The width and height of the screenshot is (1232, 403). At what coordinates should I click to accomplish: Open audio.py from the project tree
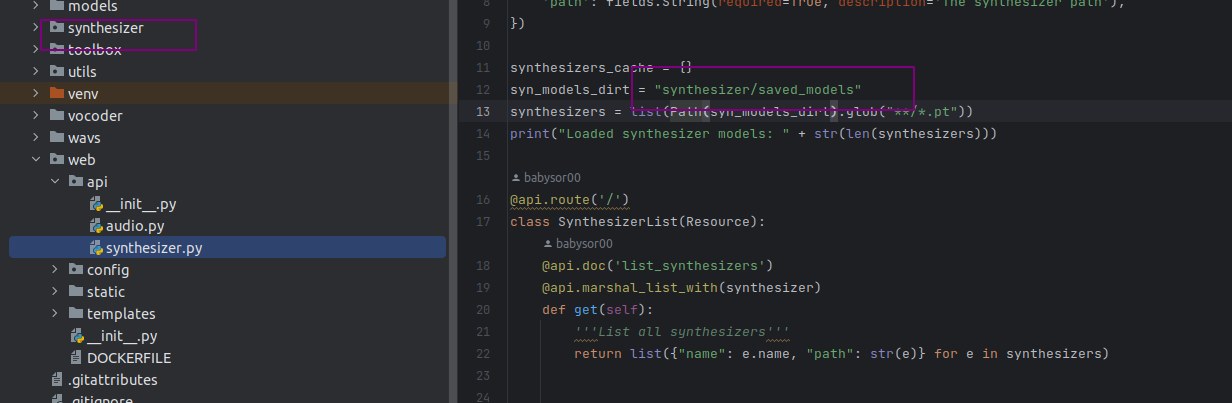pyautogui.click(x=135, y=226)
